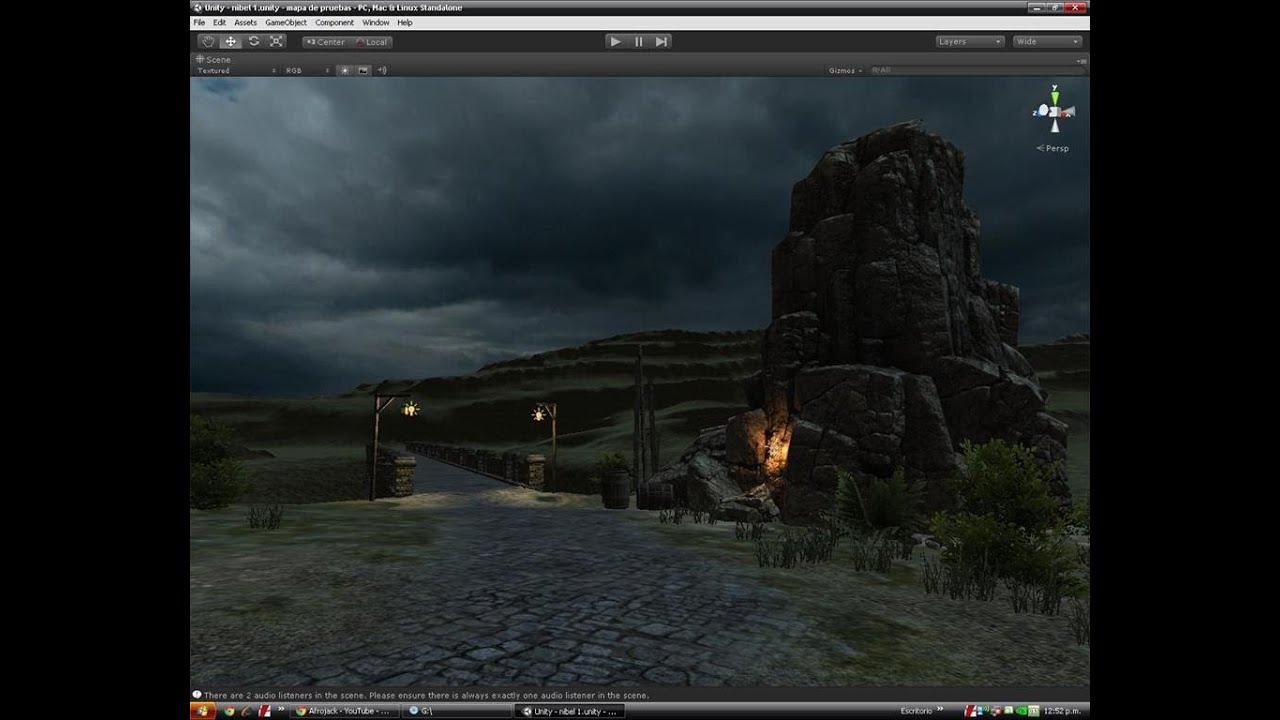Toggle Persp projection label
The width and height of the screenshot is (1280, 720).
tap(1053, 148)
